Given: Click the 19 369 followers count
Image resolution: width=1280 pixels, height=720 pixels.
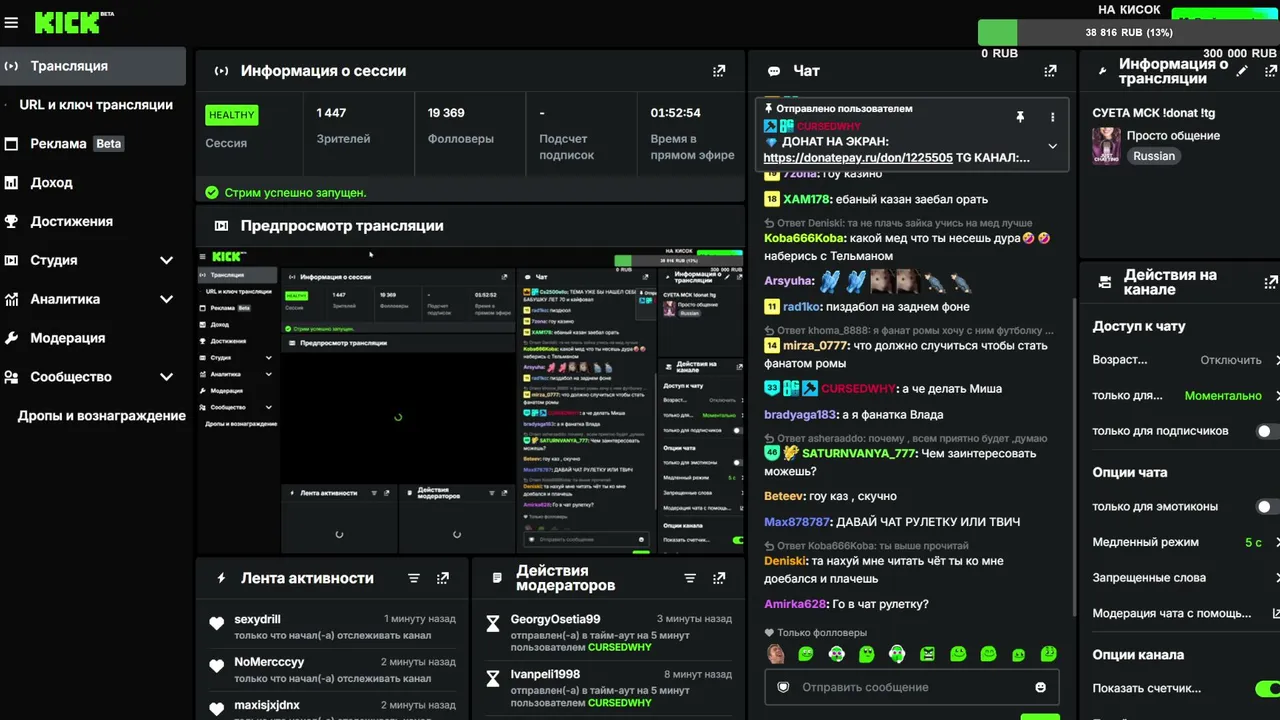Looking at the screenshot, I should (446, 113).
